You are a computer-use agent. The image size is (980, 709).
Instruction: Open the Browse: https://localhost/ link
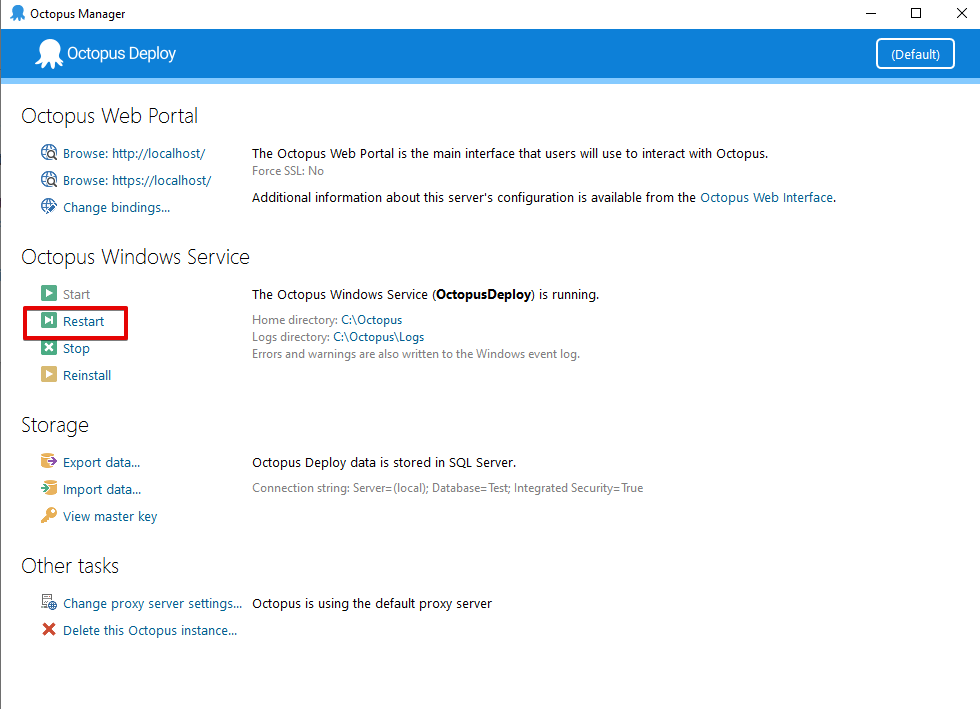(137, 180)
